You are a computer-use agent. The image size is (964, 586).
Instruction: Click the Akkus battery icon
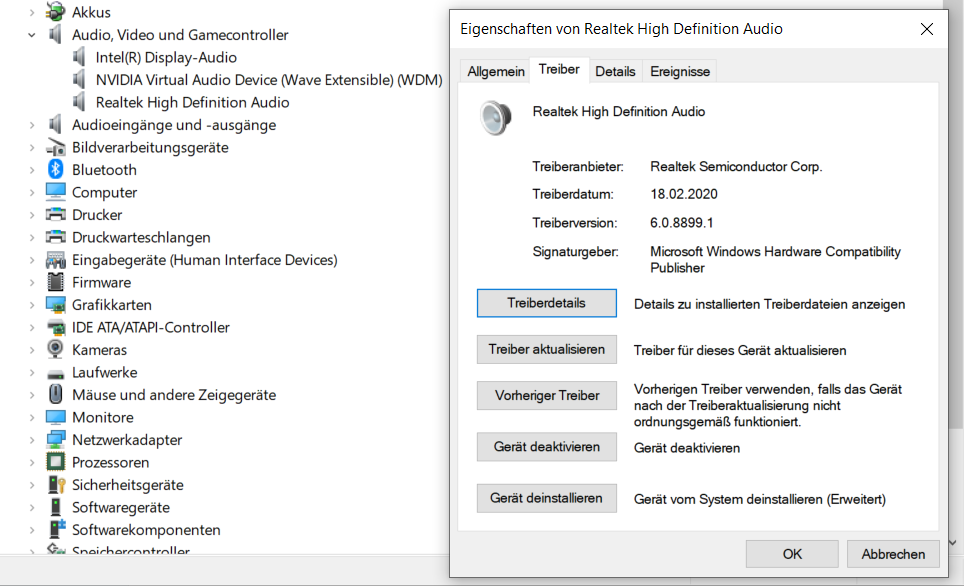coord(55,11)
